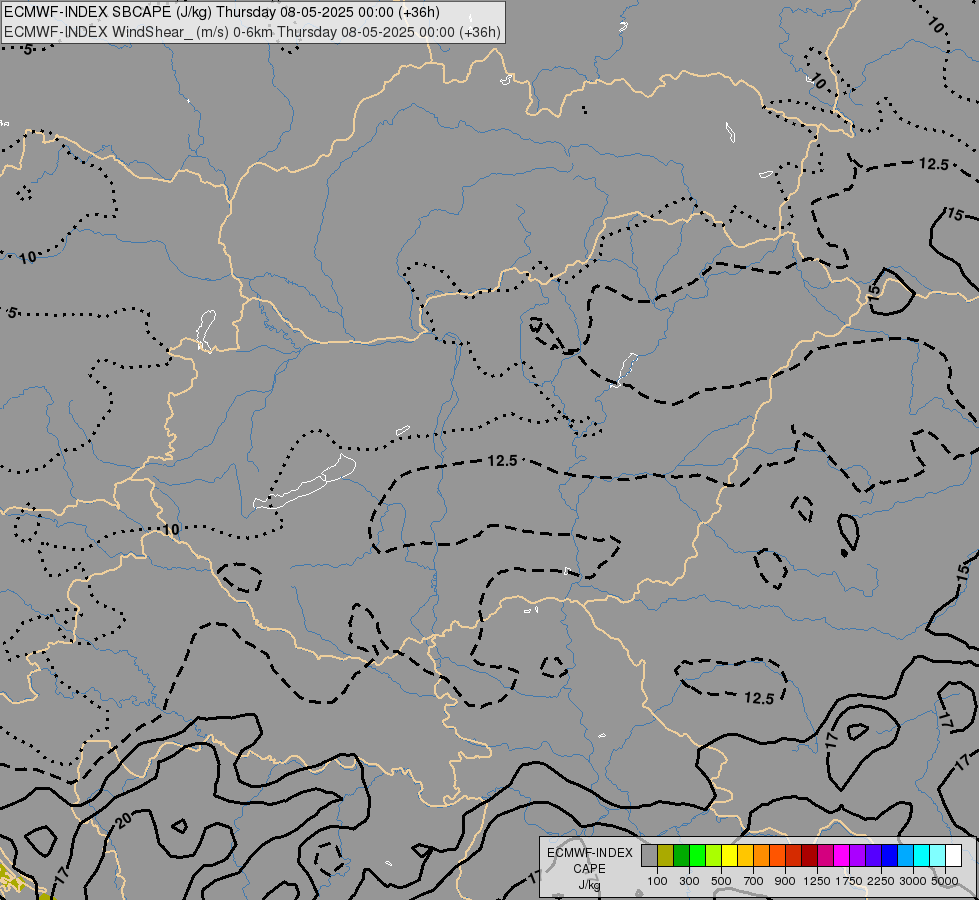The width and height of the screenshot is (979, 900).
Task: Click the 700 legend scale label
Action: tap(754, 881)
